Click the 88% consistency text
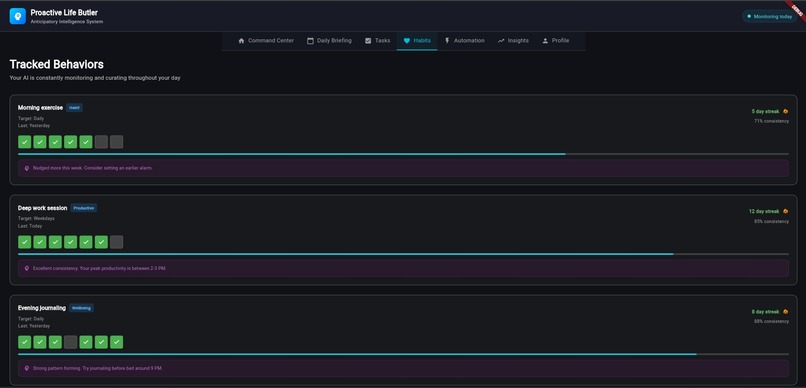 coord(771,322)
